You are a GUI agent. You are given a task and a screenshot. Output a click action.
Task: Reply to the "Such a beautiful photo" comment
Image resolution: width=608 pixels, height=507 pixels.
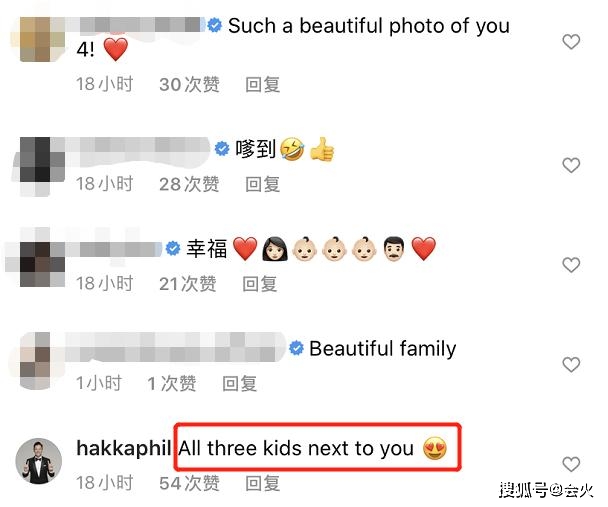coord(263,84)
